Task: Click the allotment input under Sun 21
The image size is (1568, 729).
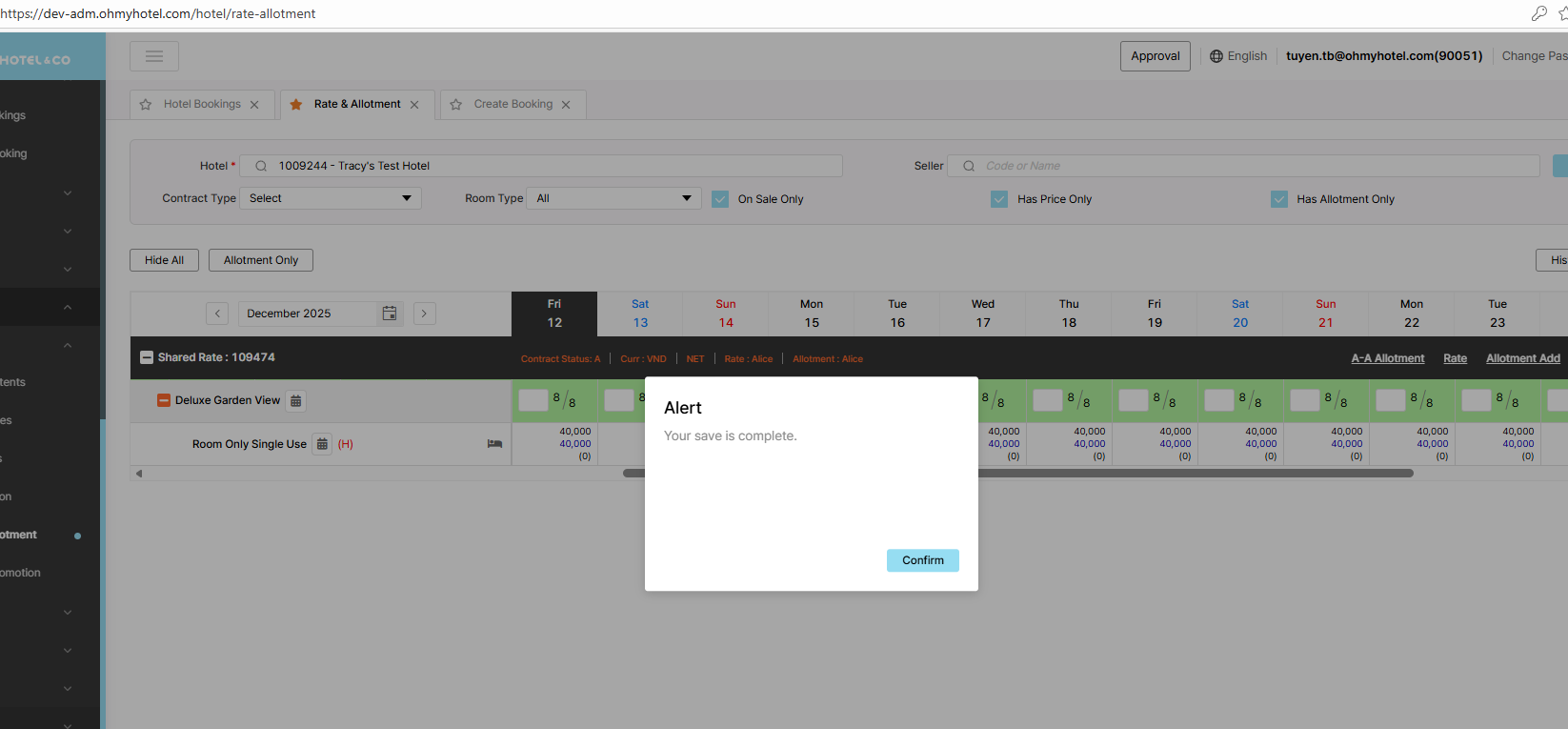Action: [1305, 400]
